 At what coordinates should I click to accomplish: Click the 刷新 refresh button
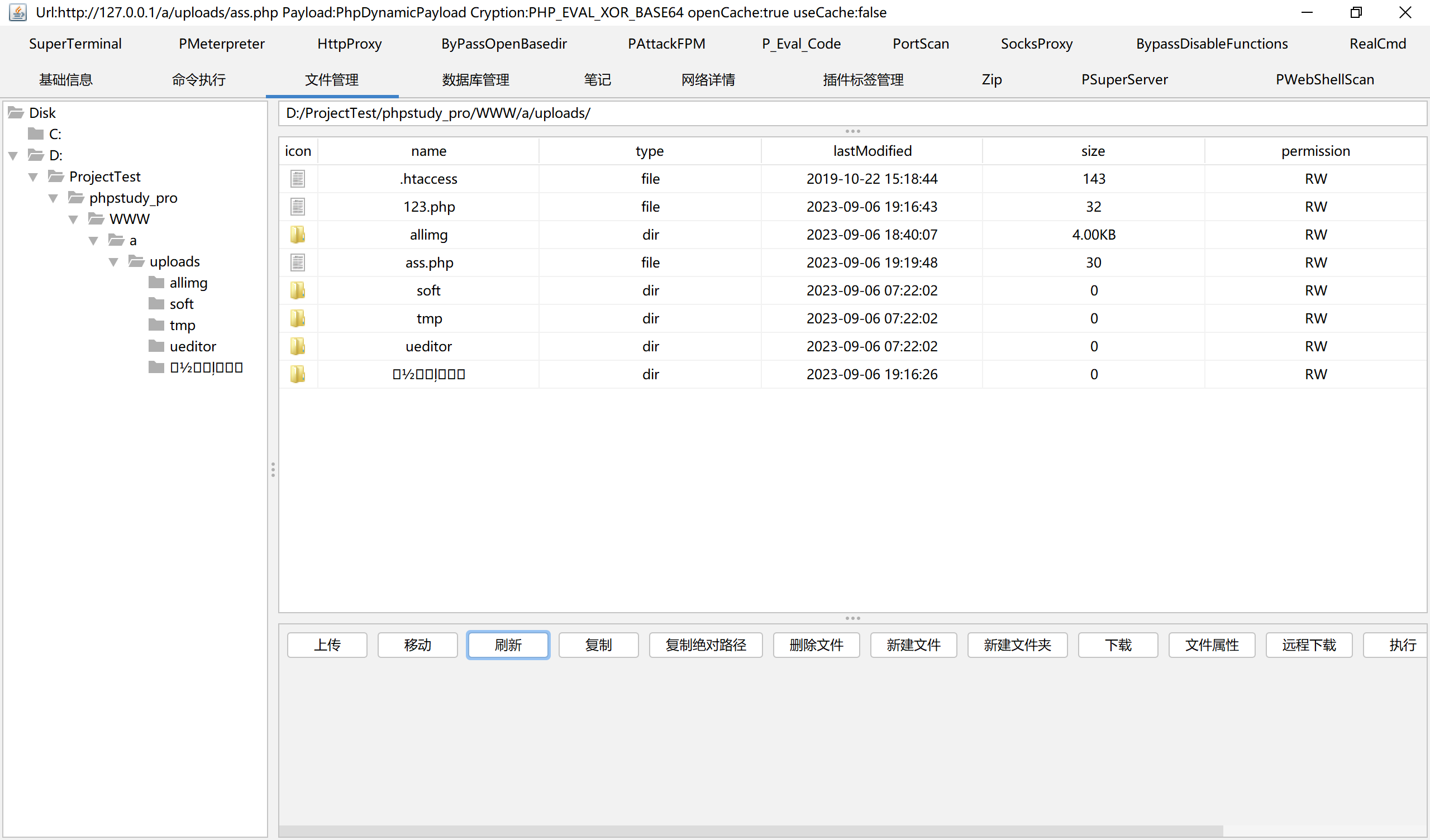click(x=508, y=645)
